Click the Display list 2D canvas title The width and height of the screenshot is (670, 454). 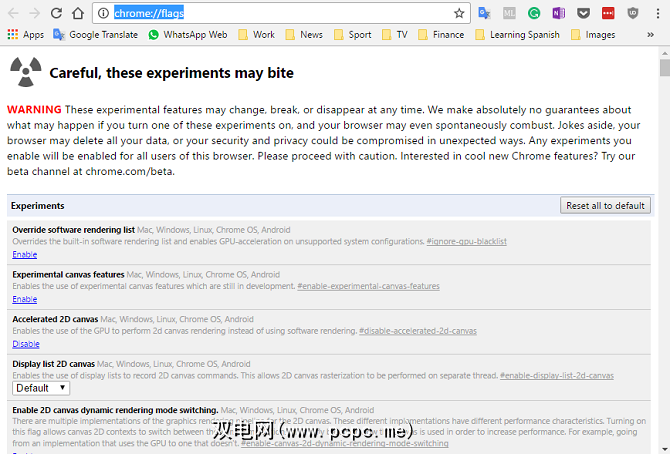point(53,364)
